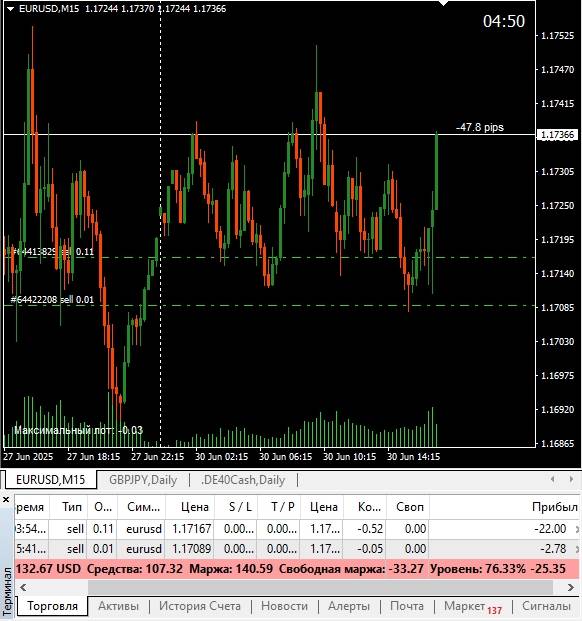The height and width of the screenshot is (621, 582).
Task: Sort trades by Тип column header
Action: coord(72,507)
